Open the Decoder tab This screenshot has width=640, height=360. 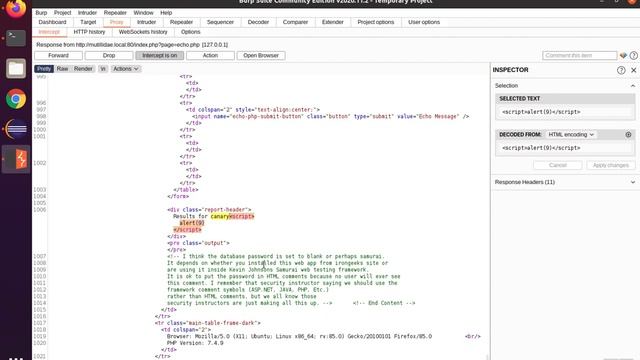click(258, 22)
